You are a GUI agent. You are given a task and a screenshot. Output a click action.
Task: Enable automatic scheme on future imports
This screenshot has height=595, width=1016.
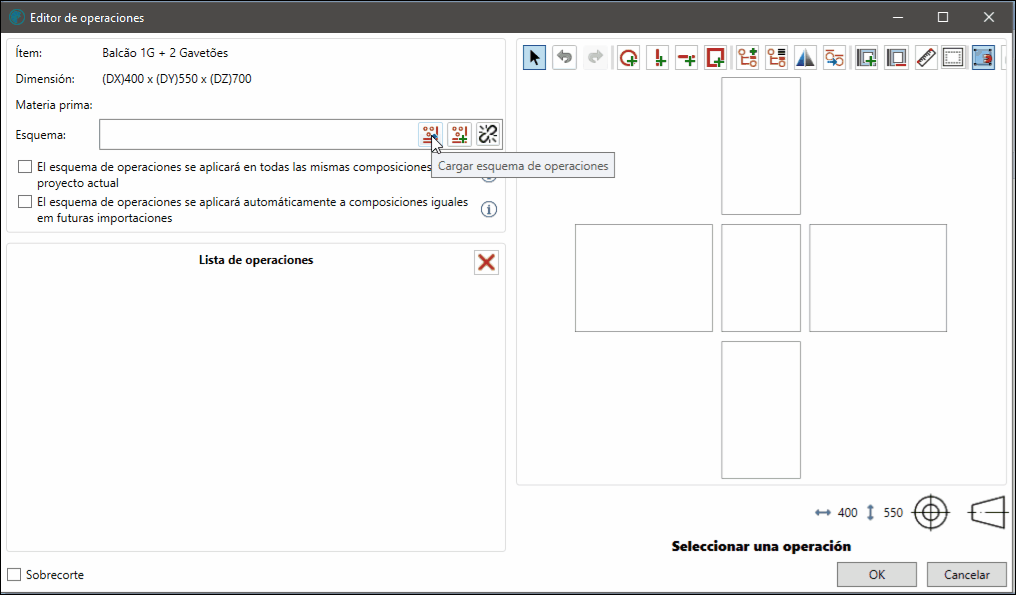point(25,202)
